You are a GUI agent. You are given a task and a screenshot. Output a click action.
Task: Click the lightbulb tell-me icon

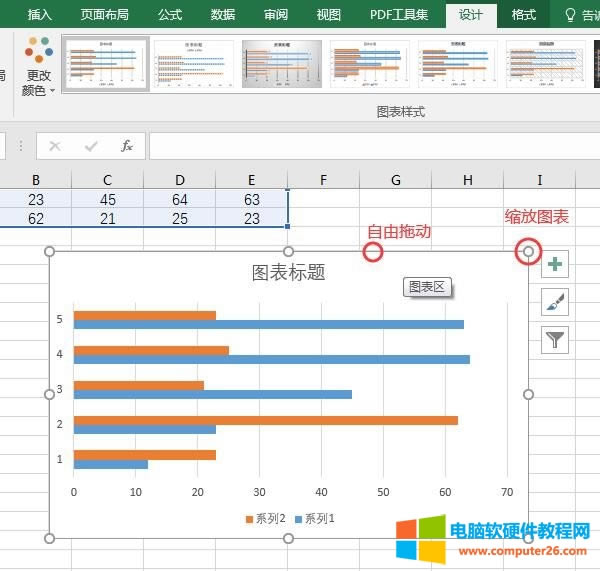click(571, 15)
